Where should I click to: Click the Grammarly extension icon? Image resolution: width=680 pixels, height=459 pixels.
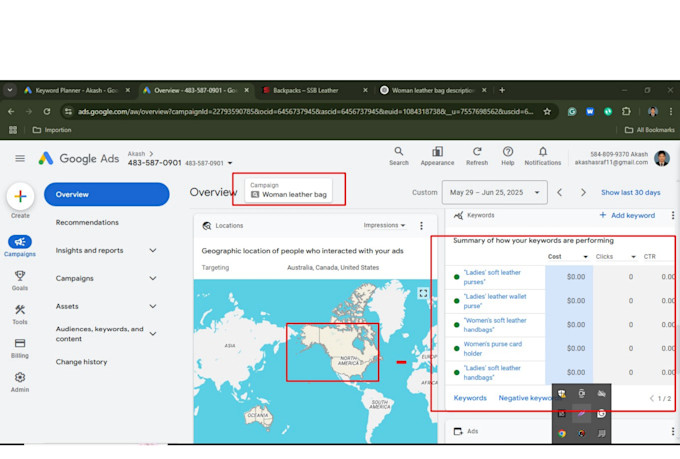pos(572,111)
